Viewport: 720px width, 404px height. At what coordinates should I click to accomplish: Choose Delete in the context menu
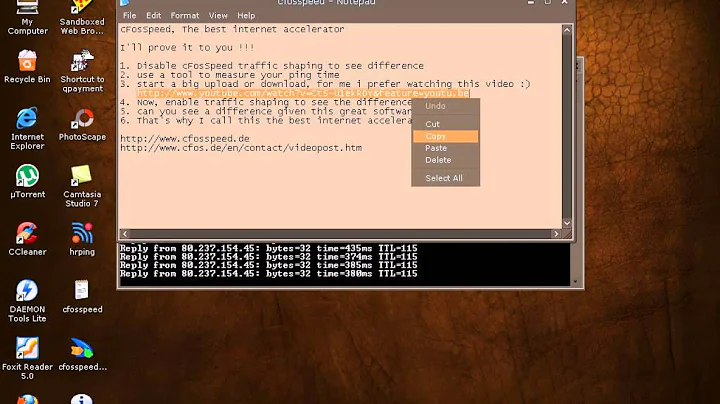445,160
